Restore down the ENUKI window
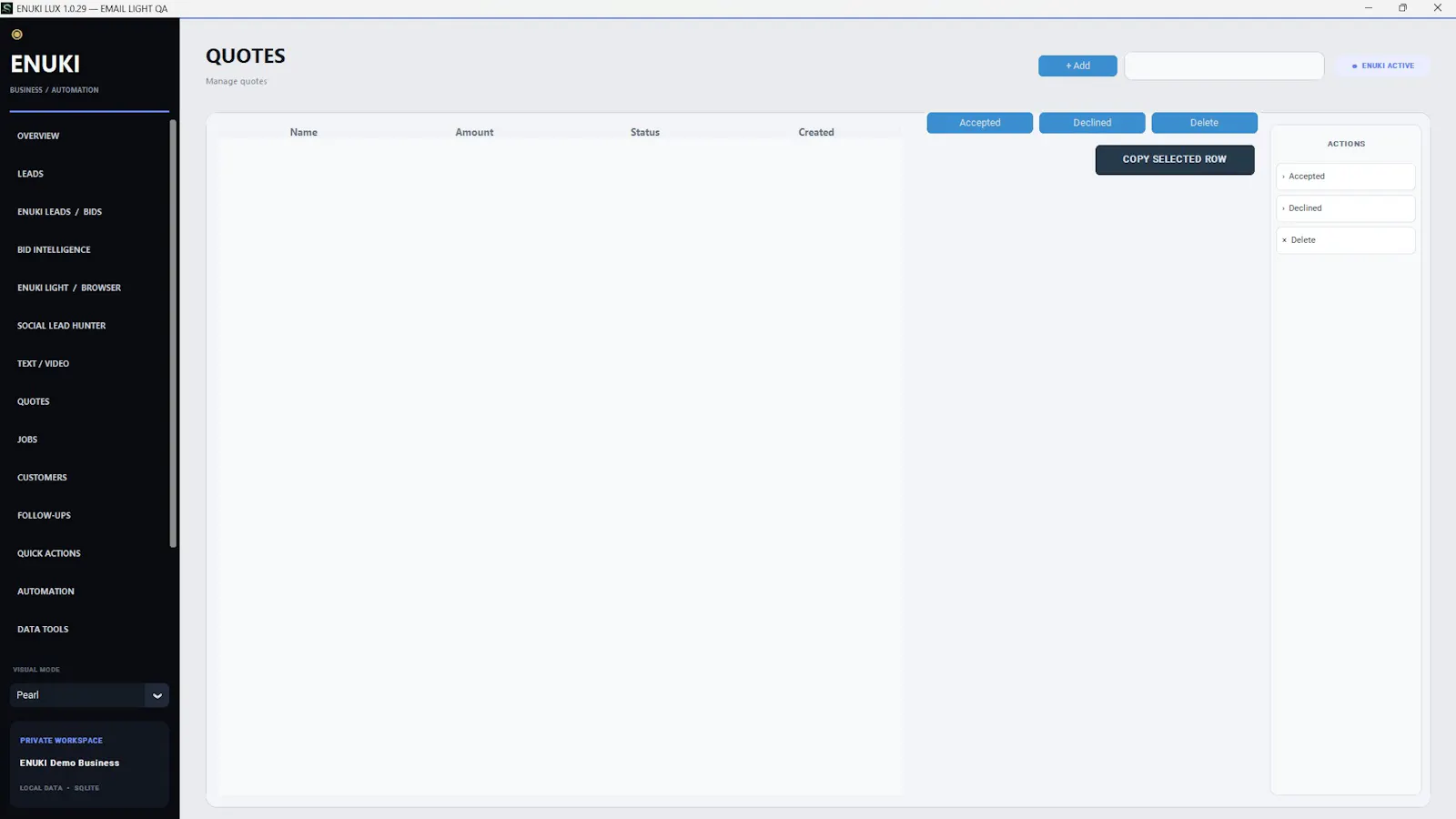1456x819 pixels. (1402, 8)
